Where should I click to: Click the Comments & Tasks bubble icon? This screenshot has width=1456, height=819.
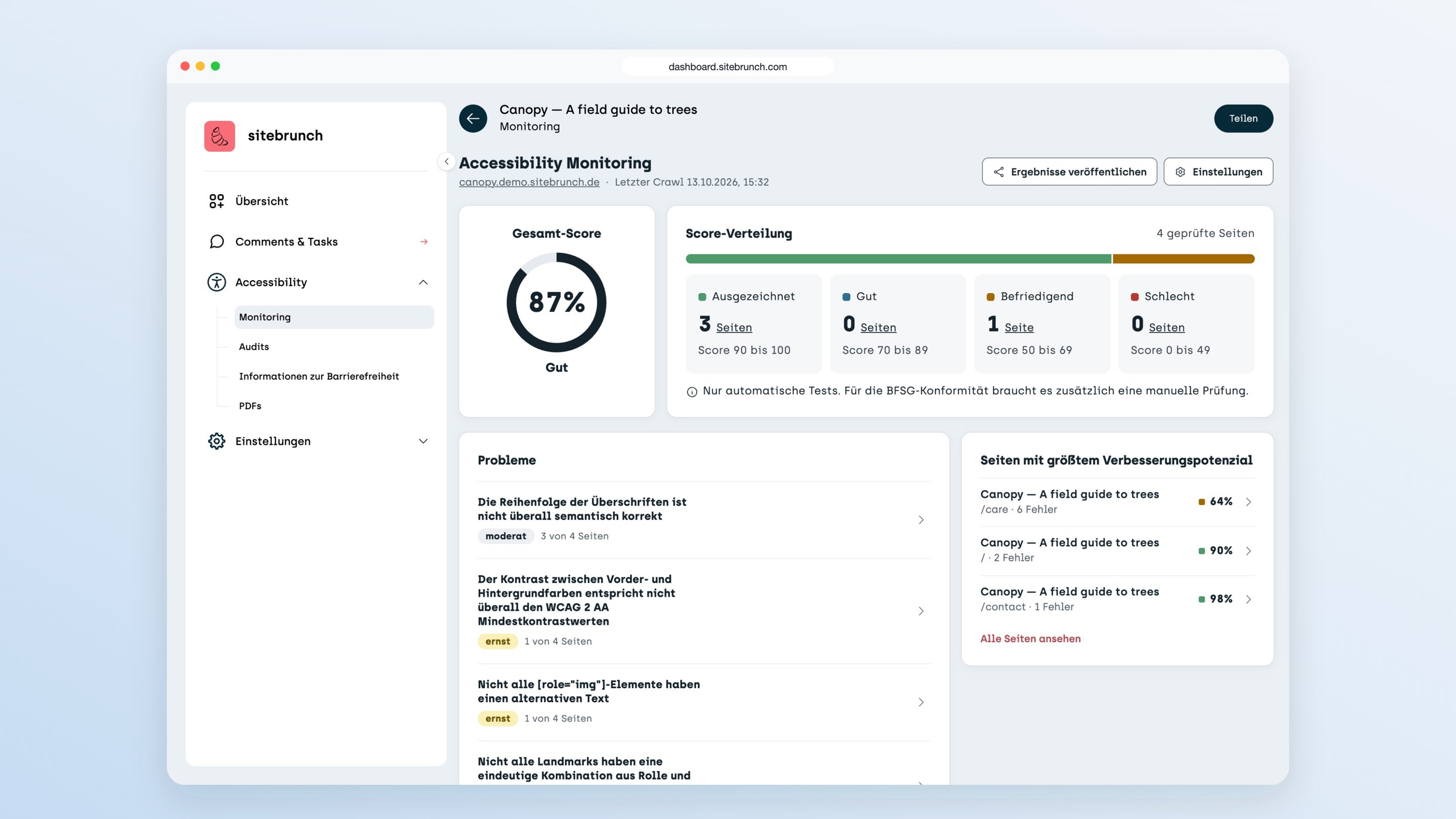point(216,242)
